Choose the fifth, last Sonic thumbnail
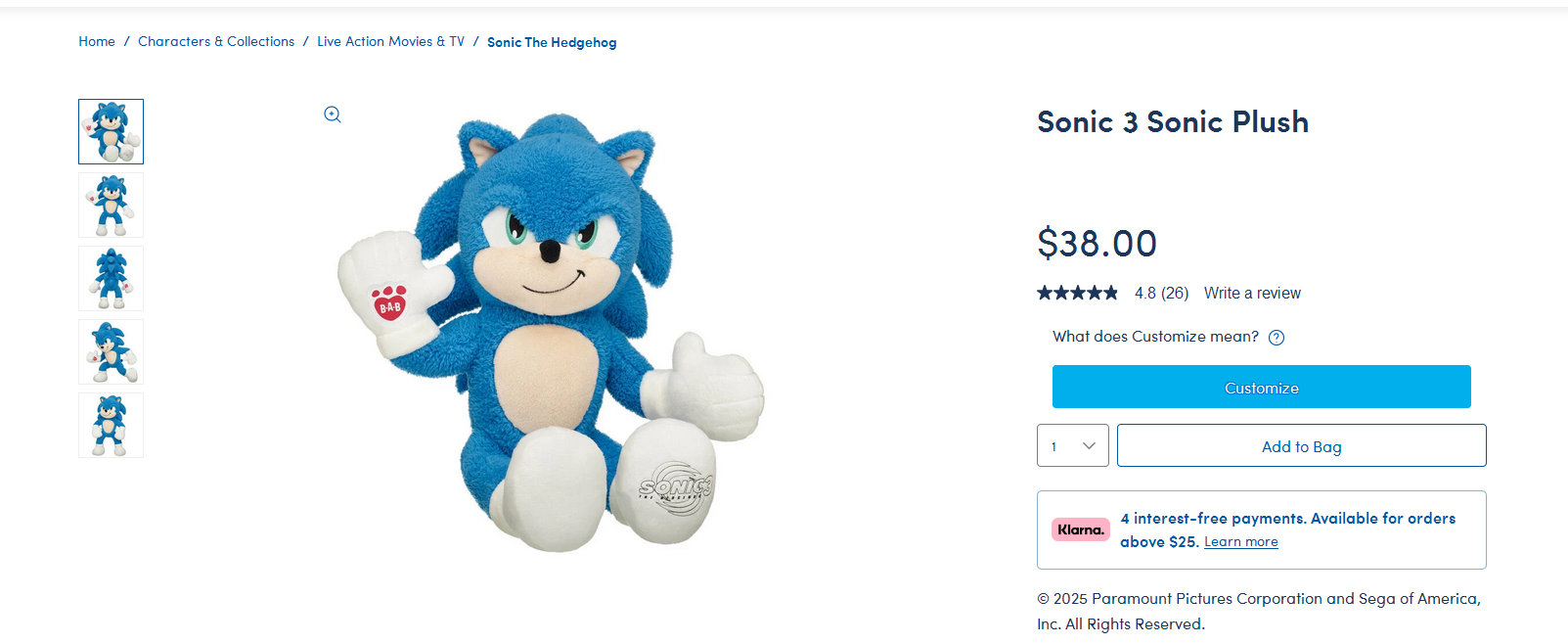Screen dimensions: 1568x644 111,426
